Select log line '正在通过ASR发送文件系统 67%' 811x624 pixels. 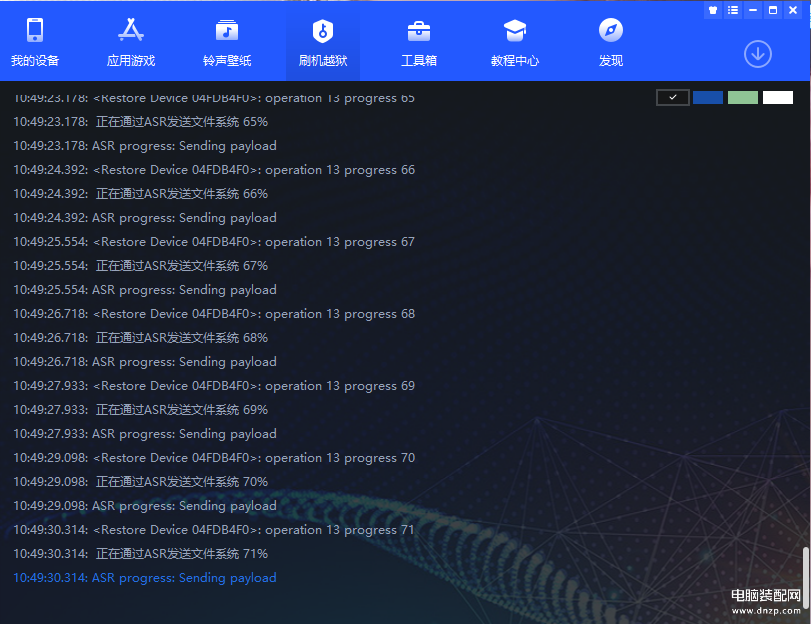[141, 266]
